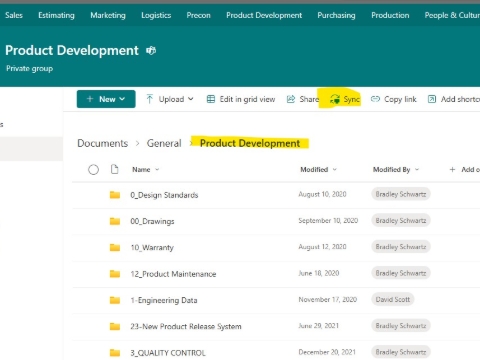Open the Sales navigation tab
Image resolution: width=480 pixels, height=360 pixels.
coord(14,15)
